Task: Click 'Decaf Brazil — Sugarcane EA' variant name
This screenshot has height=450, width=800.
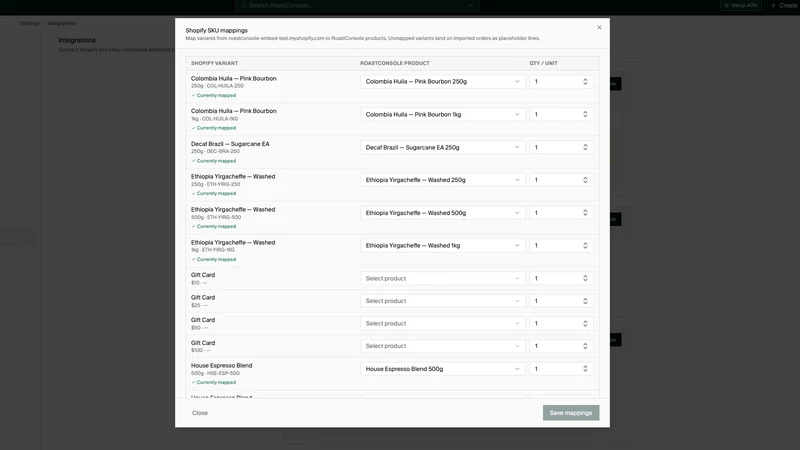Action: coord(230,144)
